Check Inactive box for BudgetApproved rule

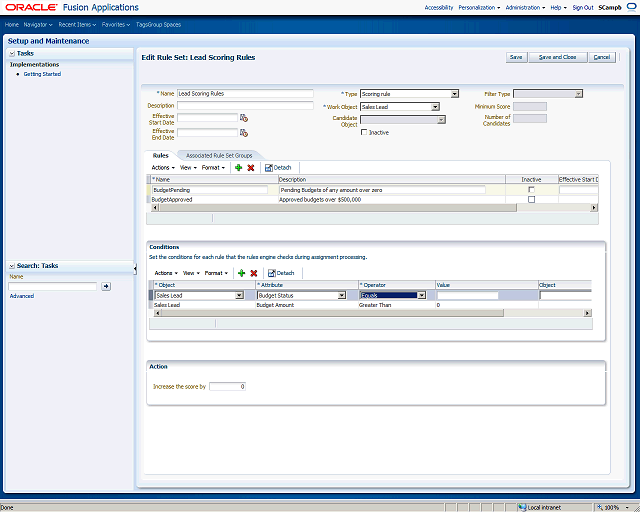(531, 200)
